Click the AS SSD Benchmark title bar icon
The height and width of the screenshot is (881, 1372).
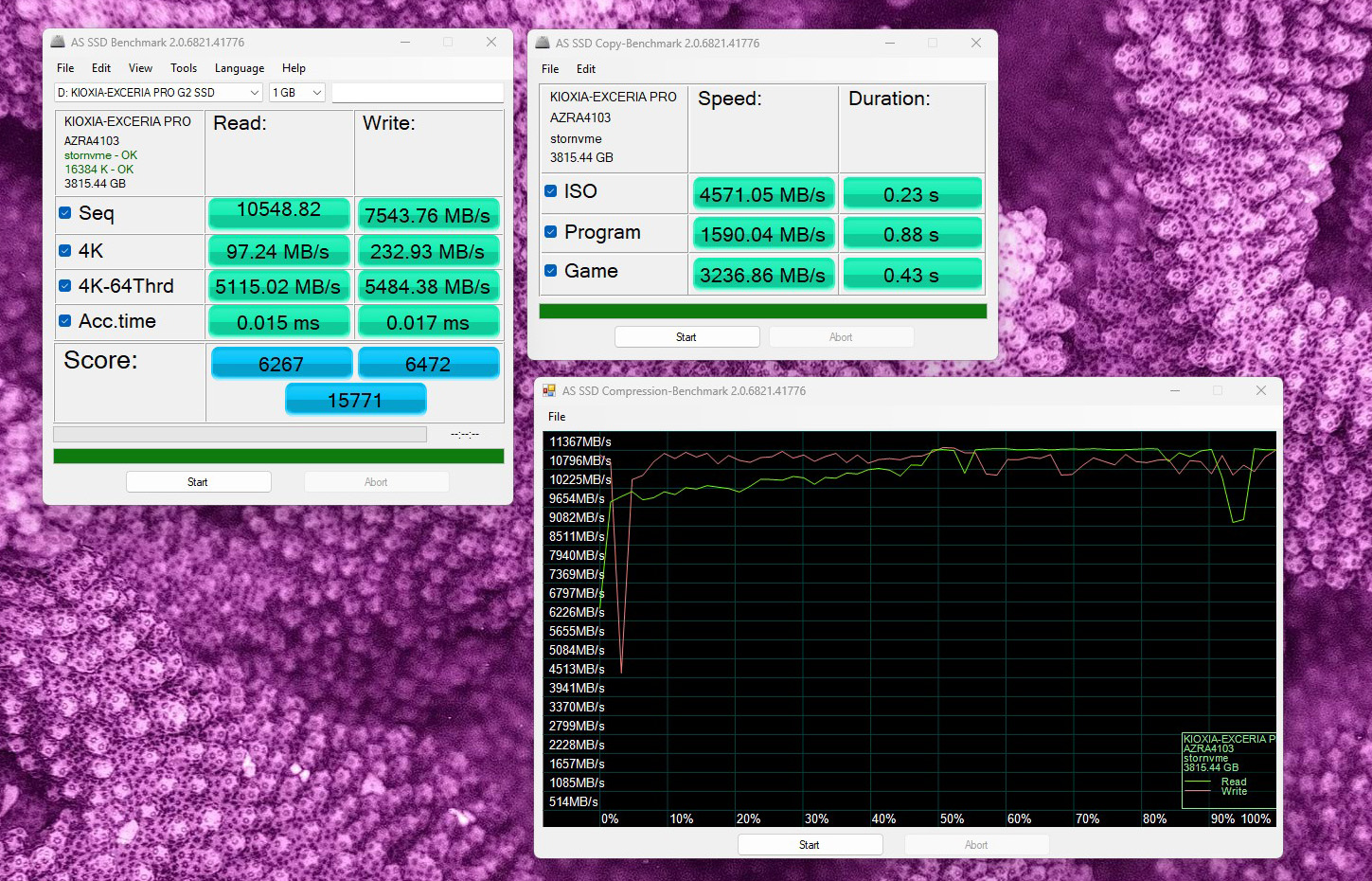[x=58, y=43]
